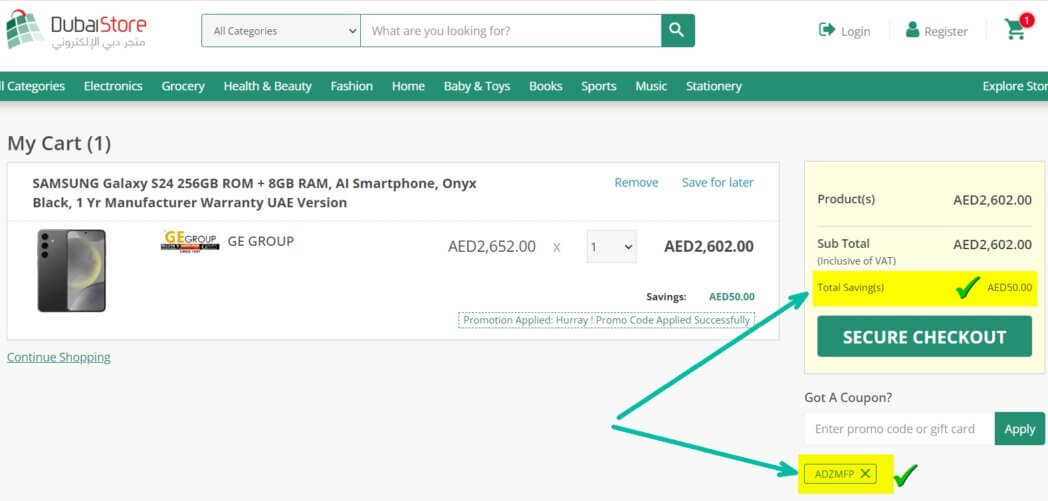Go to the Fashion category
Viewport: 1048px width, 501px height.
352,86
